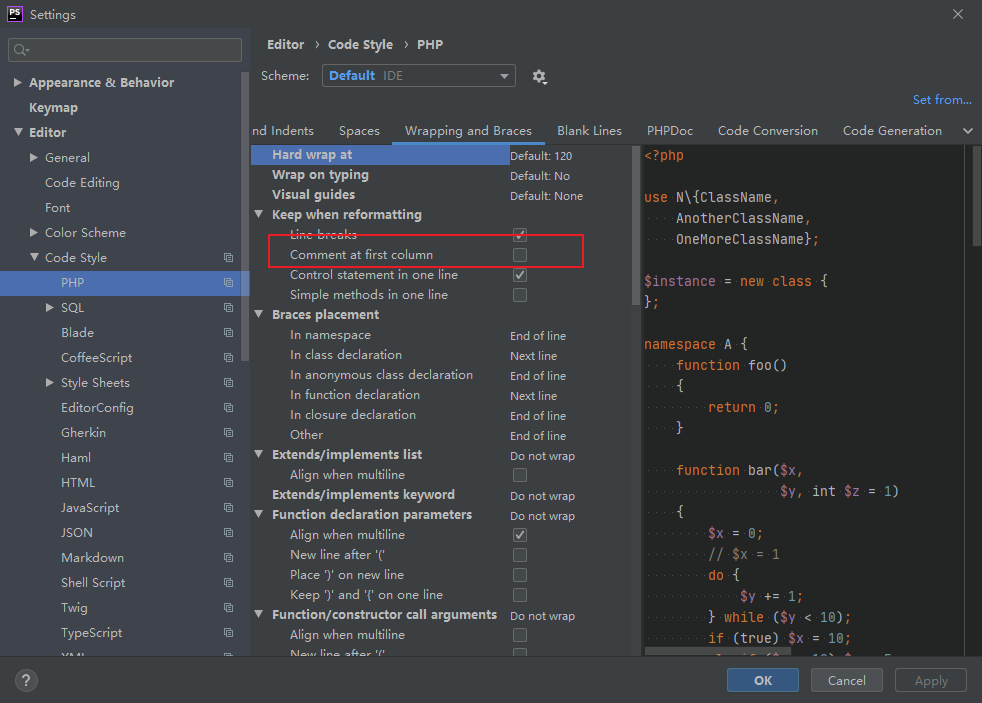
Task: Uncheck Control statement in one line
Action: click(520, 275)
